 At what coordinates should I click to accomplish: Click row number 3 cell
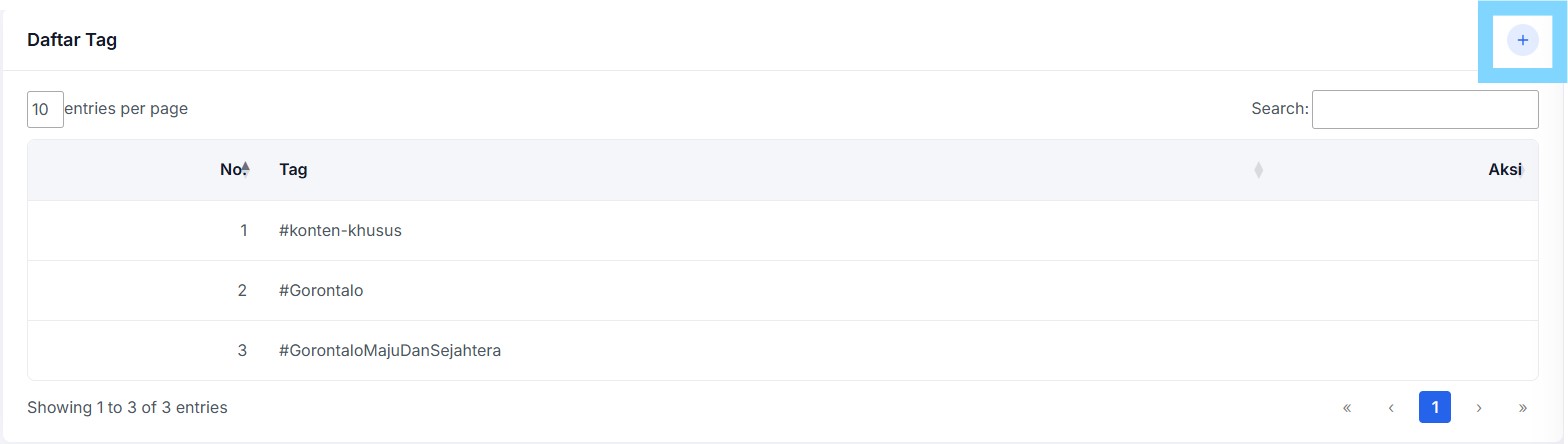(146, 350)
